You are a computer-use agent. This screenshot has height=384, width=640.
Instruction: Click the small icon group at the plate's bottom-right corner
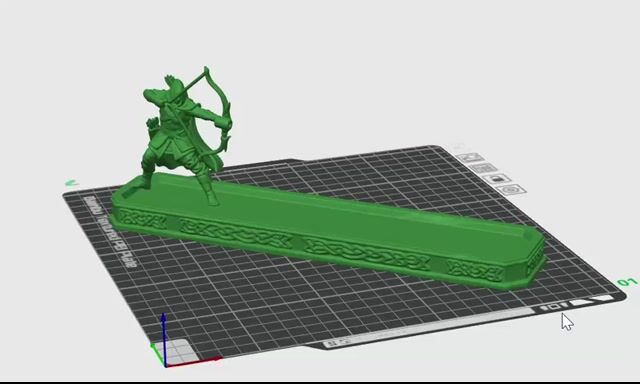577,302
